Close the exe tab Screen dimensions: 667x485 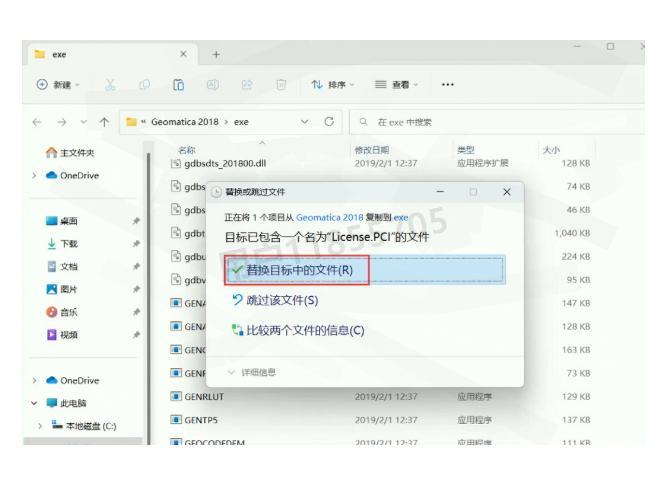(x=183, y=54)
